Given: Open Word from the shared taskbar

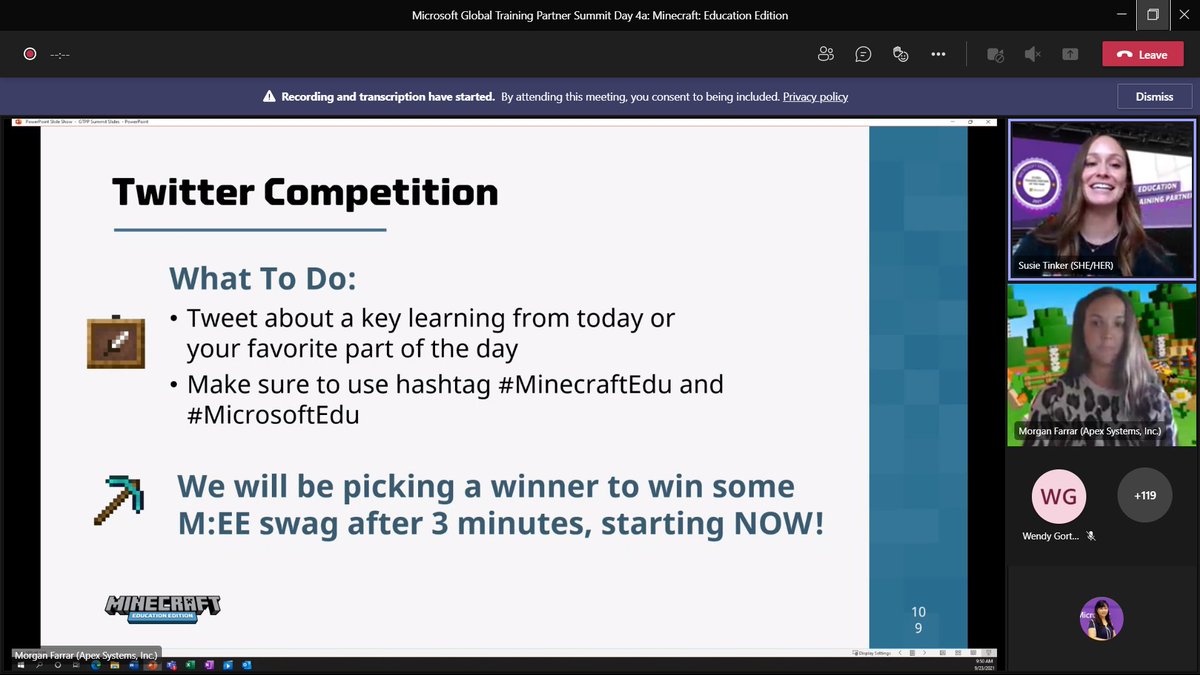Looking at the screenshot, I should pos(134,666).
